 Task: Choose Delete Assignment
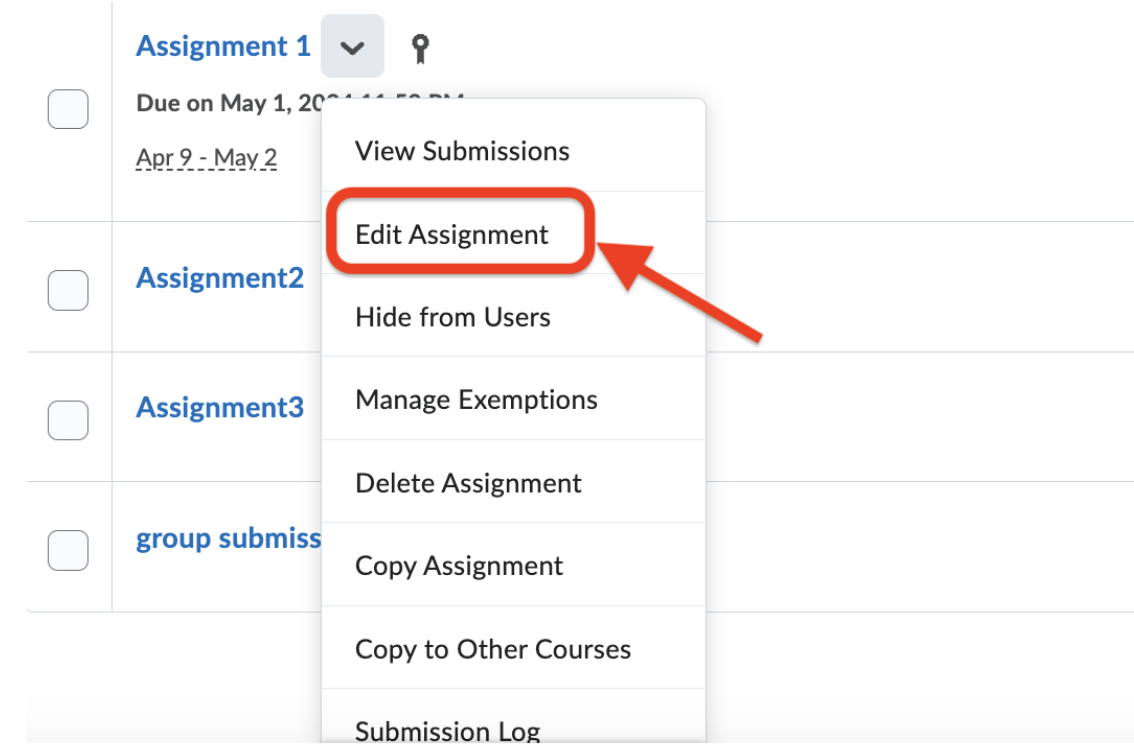point(468,482)
